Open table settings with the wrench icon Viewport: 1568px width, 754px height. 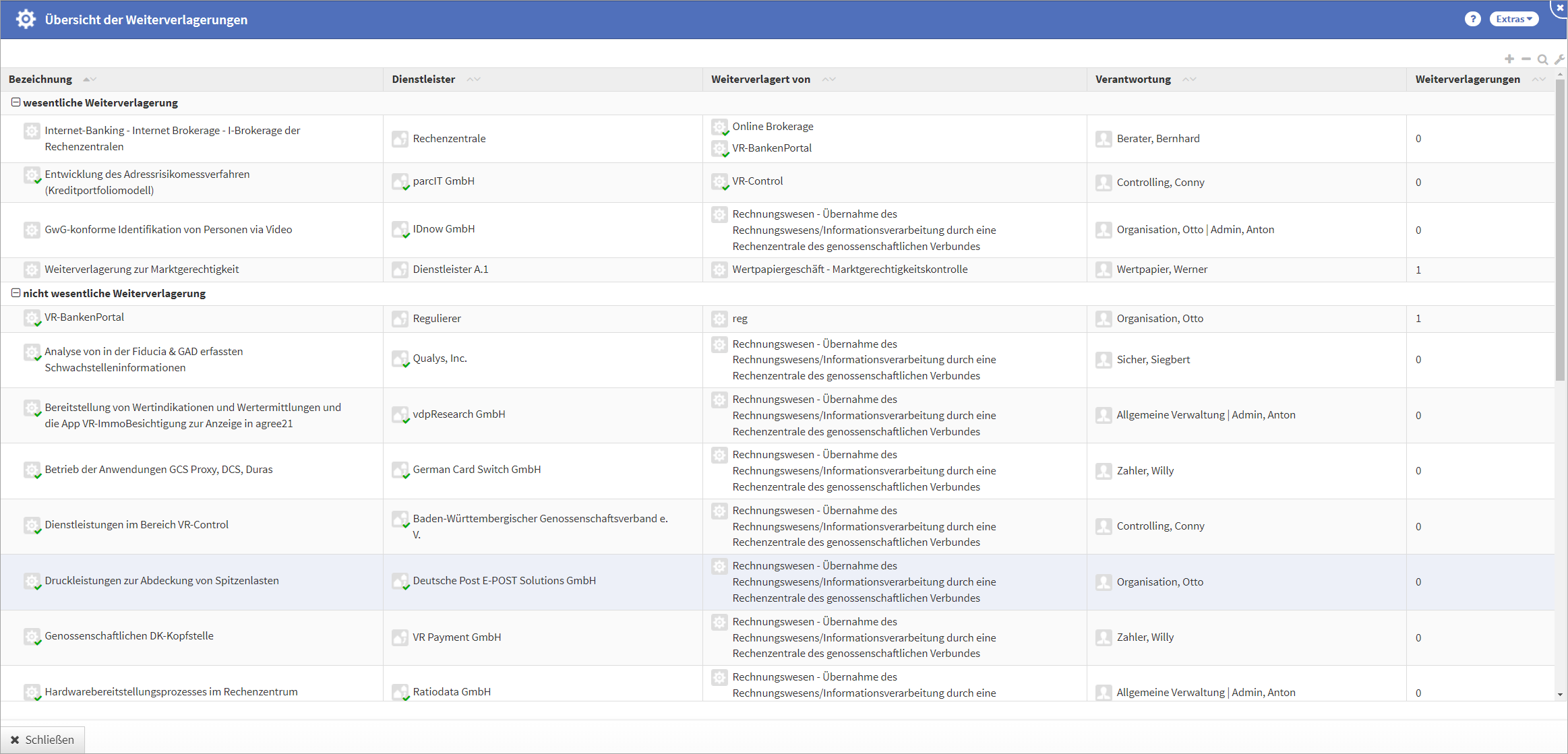pos(1559,59)
